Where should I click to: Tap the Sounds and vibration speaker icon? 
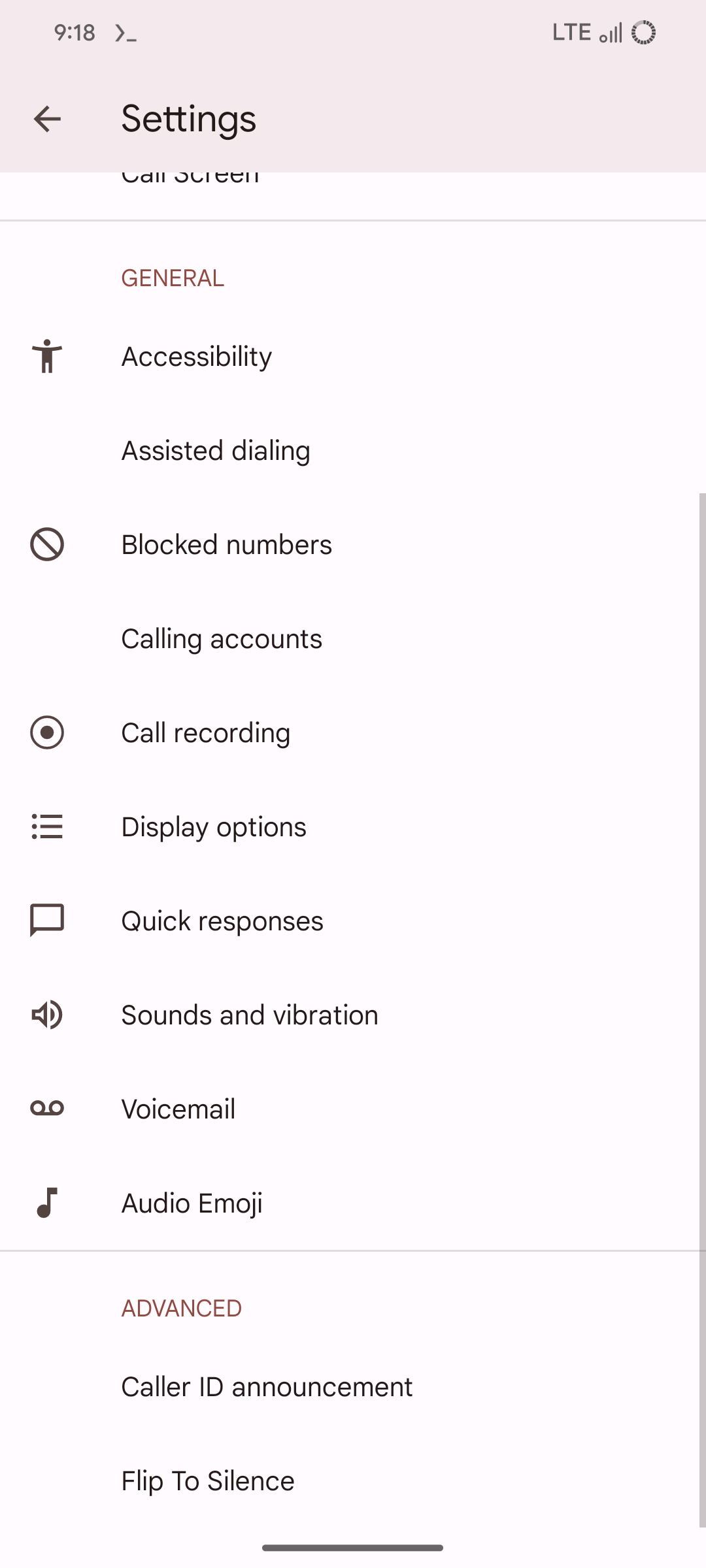click(47, 1015)
